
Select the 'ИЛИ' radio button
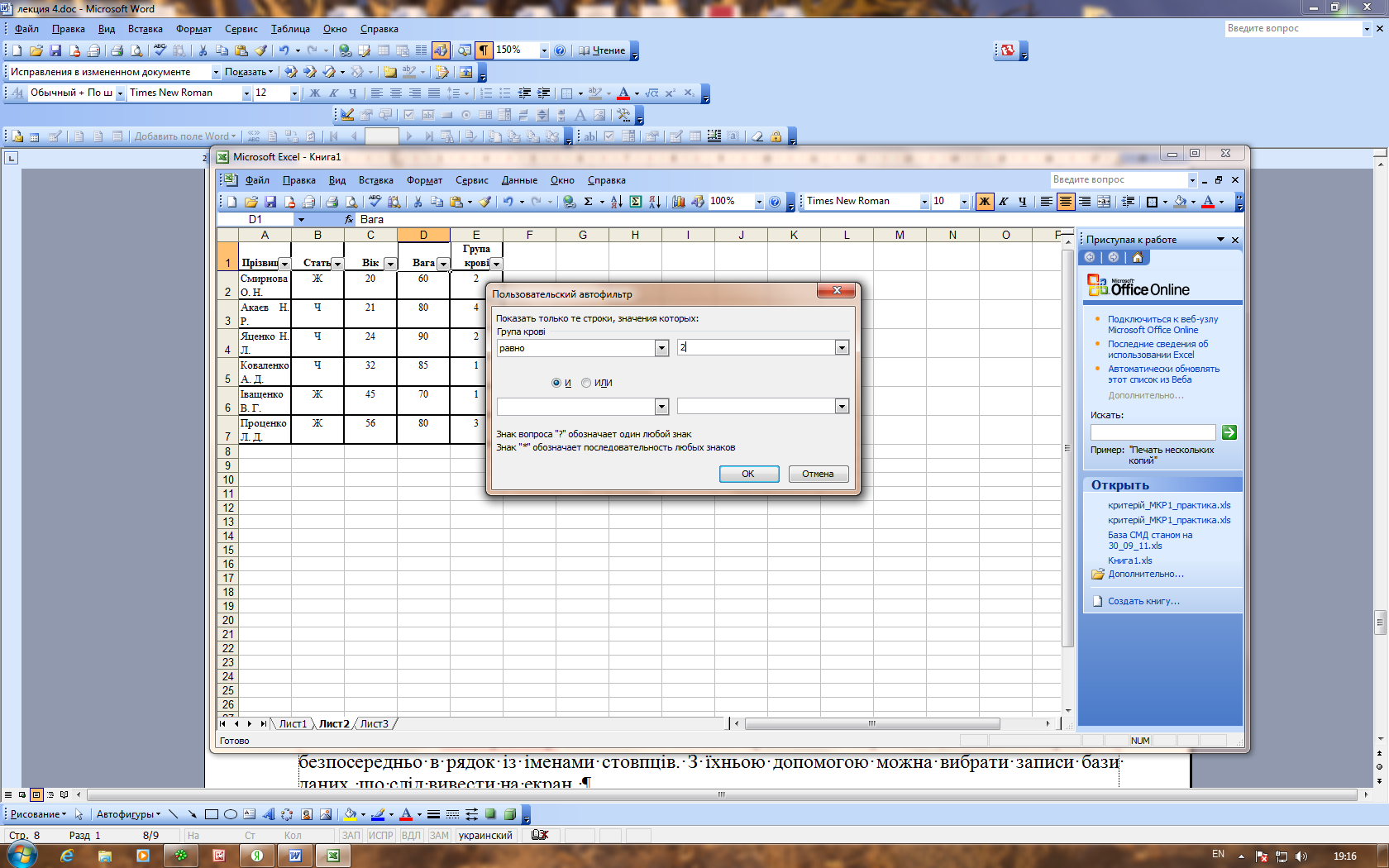point(586,383)
